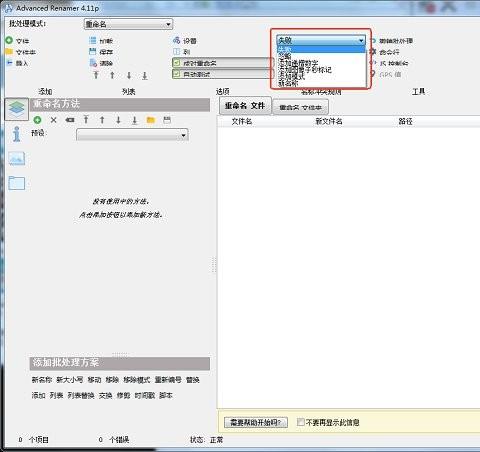480x452 pixels.
Task: Open the file info panel via the blue 'i' icon
Action: click(x=17, y=134)
